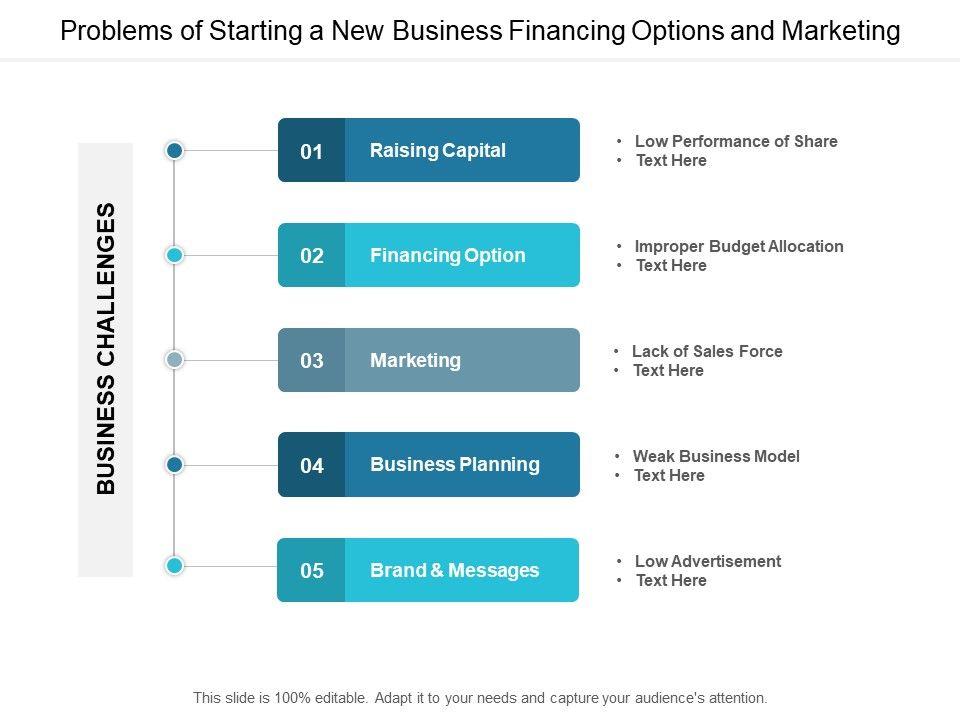Select the slide title text
Screen dimensions: 960x720
480,31
